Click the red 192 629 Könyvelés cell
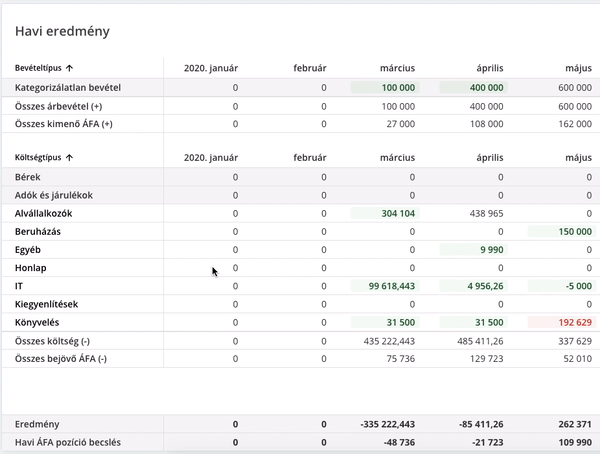This screenshot has width=600, height=454. click(x=562, y=322)
